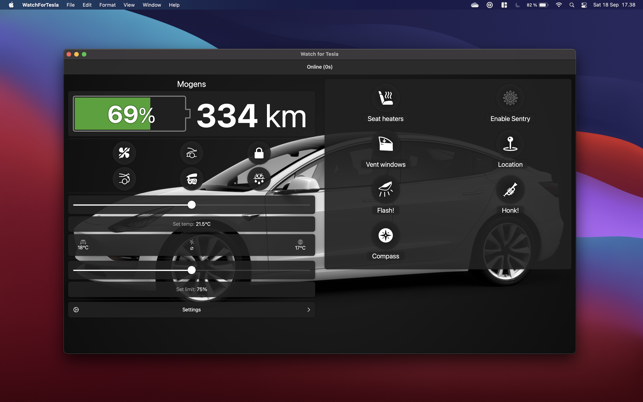Toggle the climate fan icon
This screenshot has height=402, width=643.
pos(124,153)
